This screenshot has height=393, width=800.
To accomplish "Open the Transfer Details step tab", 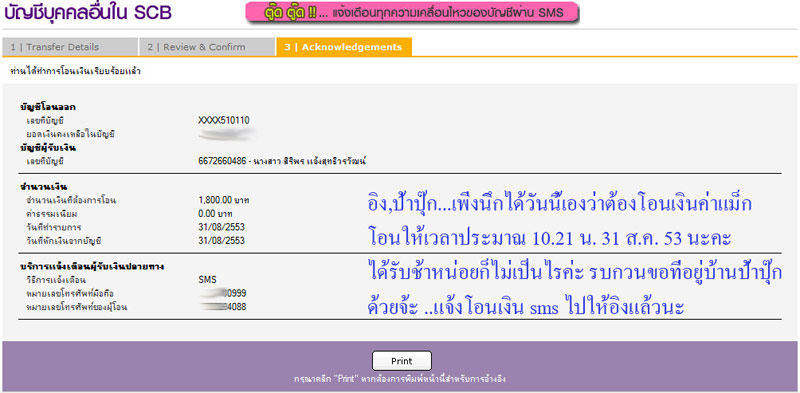I will 69,47.
